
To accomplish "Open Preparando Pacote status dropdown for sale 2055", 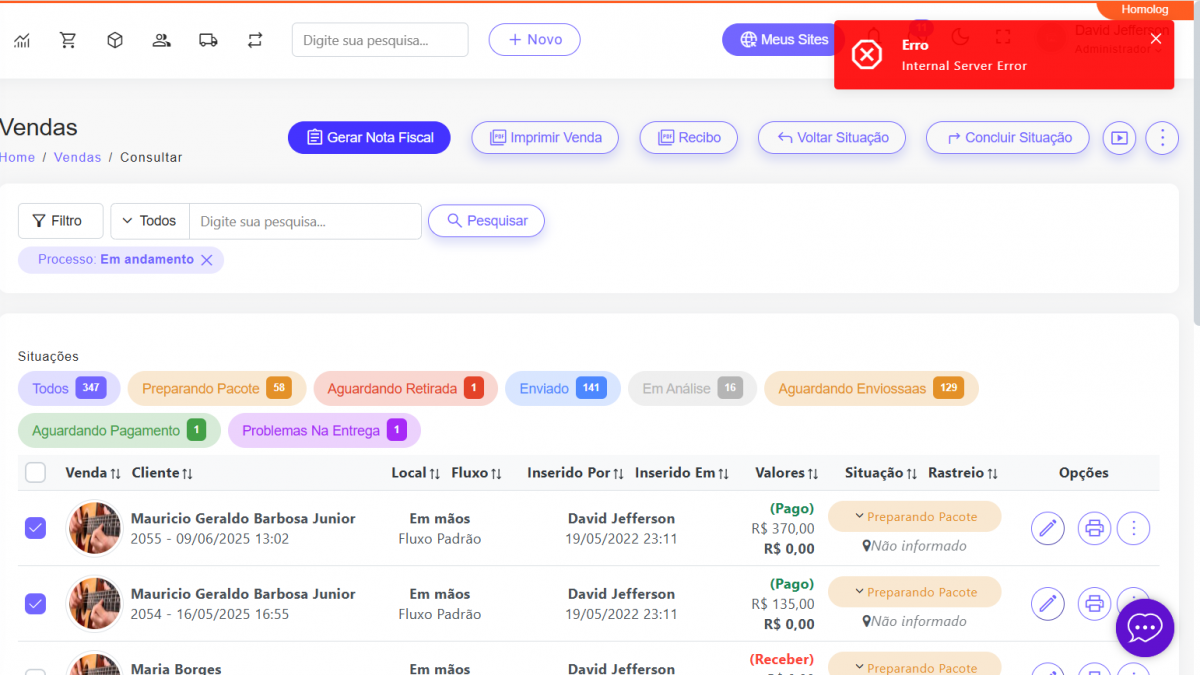I will [x=914, y=517].
